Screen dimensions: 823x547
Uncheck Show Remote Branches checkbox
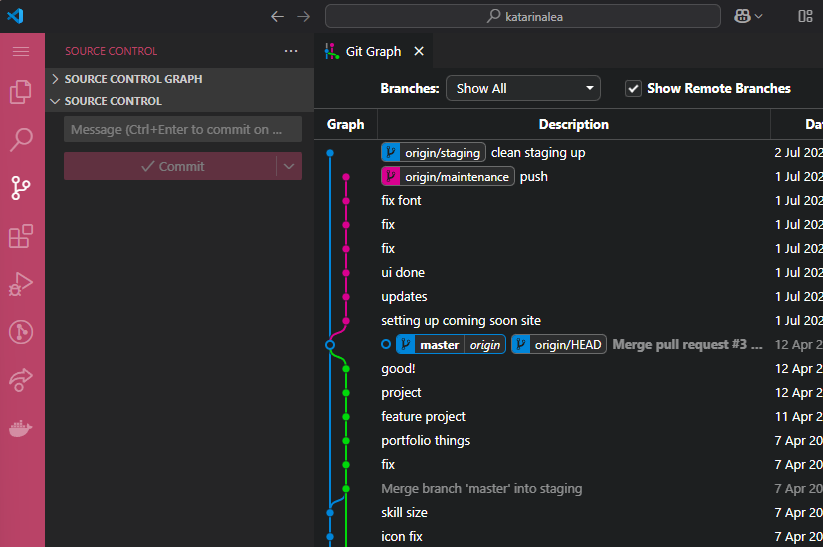(x=633, y=88)
